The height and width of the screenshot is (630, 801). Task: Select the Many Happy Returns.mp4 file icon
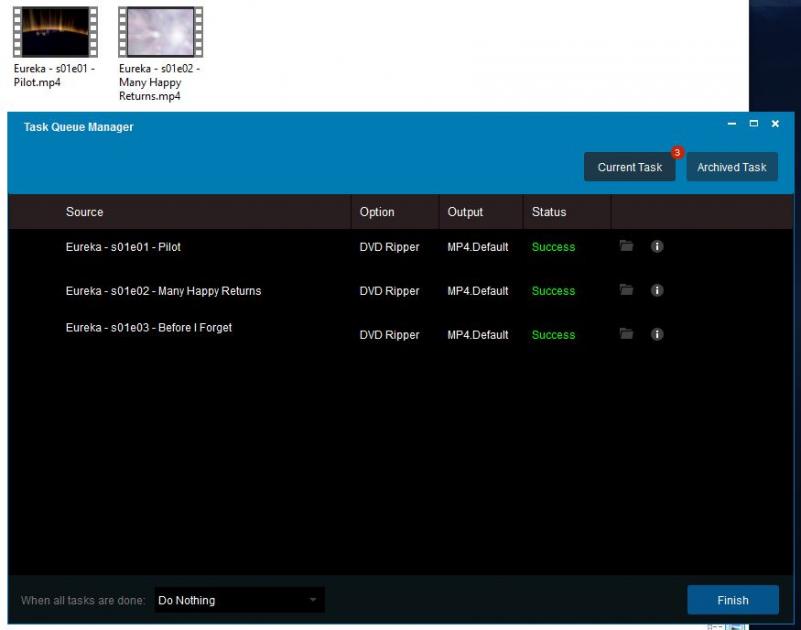pyautogui.click(x=160, y=32)
